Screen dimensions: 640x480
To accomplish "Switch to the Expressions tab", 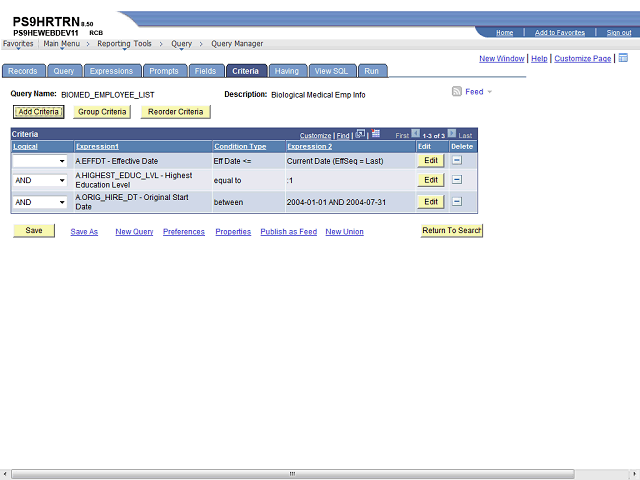I will coord(111,71).
